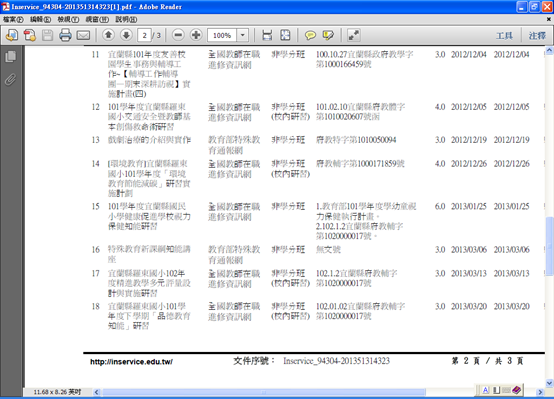The width and height of the screenshot is (554, 399).
Task: Click scroll-down arrow of vertical scrollbar
Action: click(549, 382)
